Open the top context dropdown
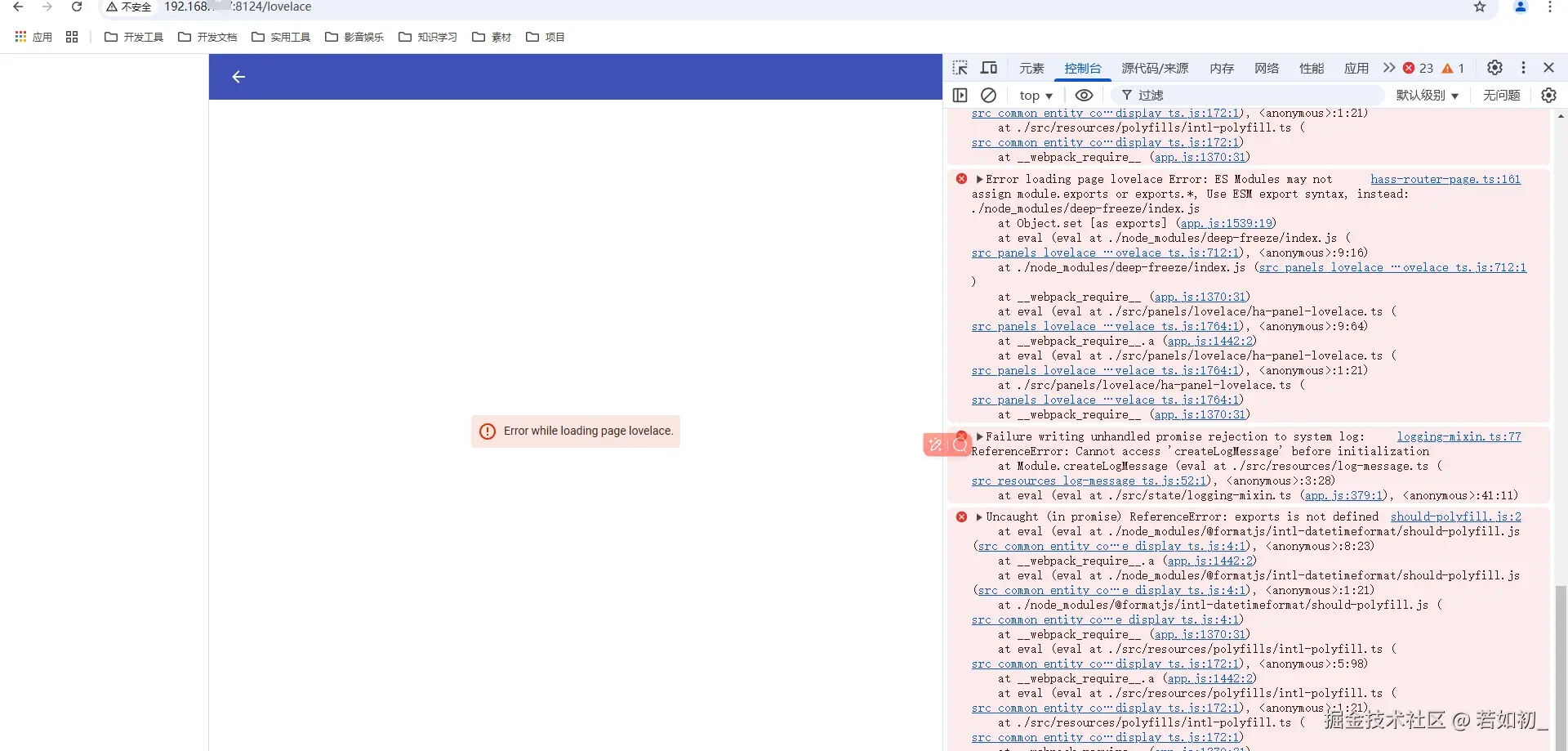The width and height of the screenshot is (1568, 751). (x=1036, y=96)
